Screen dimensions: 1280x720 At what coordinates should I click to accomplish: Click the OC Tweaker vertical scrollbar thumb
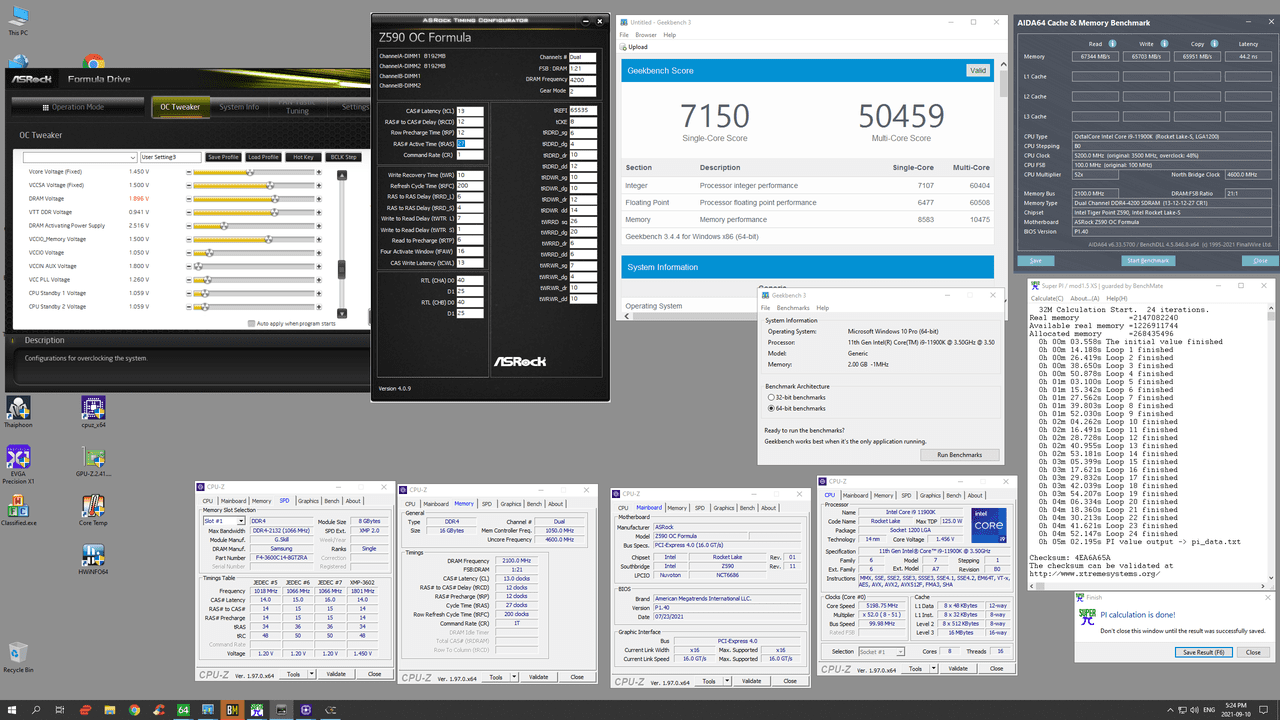point(342,269)
